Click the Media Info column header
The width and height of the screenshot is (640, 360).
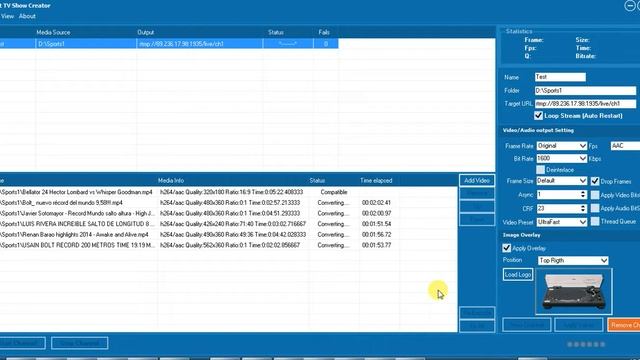click(x=171, y=180)
